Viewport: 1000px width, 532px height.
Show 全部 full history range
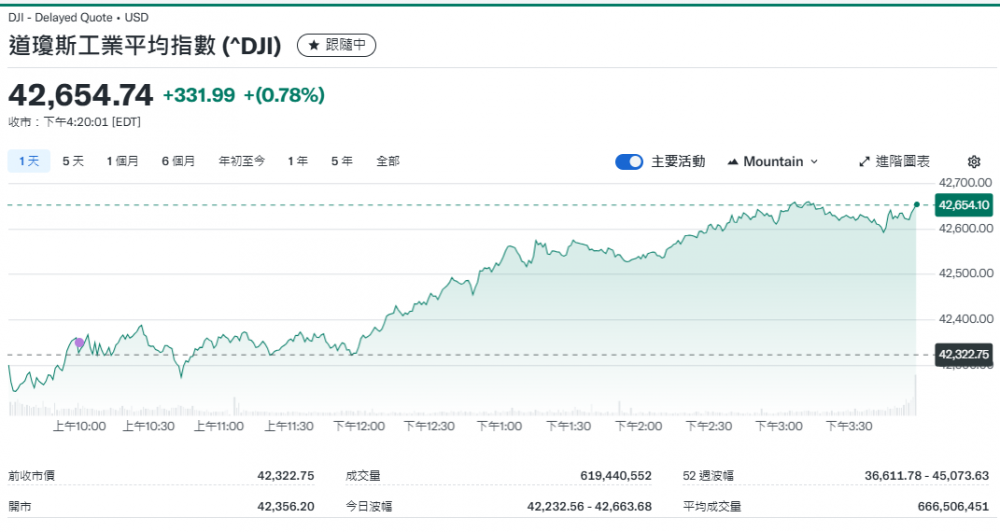[388, 161]
